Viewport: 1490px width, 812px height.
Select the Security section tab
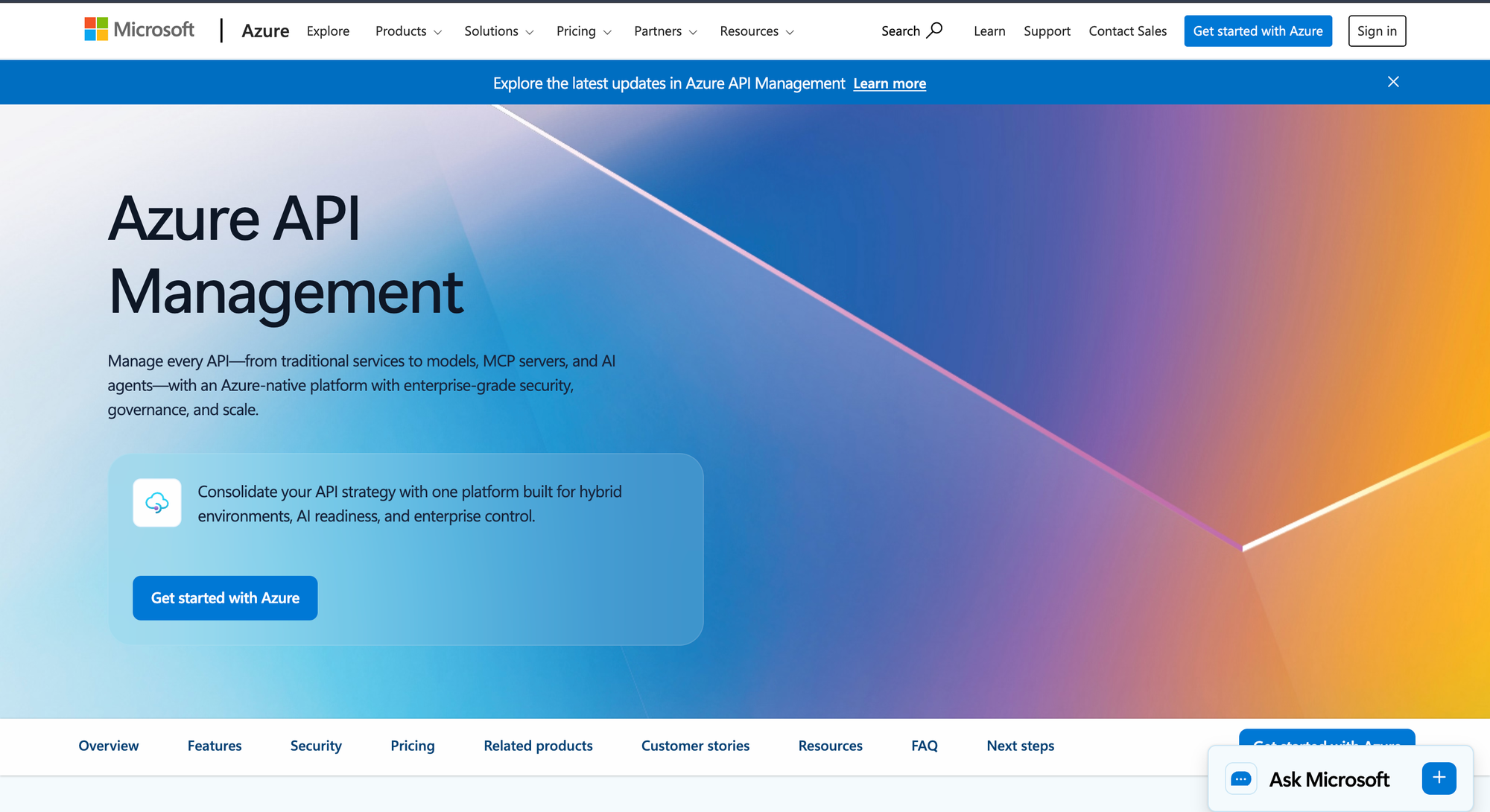[x=316, y=746]
